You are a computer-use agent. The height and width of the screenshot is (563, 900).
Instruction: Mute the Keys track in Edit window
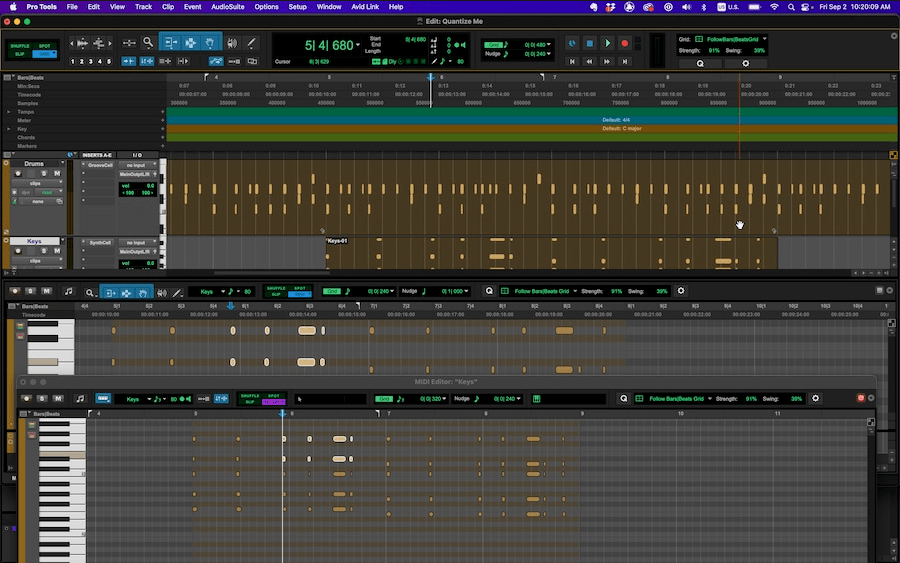(57, 251)
